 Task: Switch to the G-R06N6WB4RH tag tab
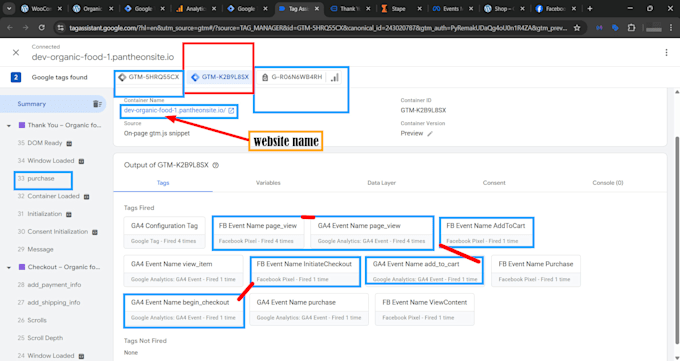tap(292, 78)
